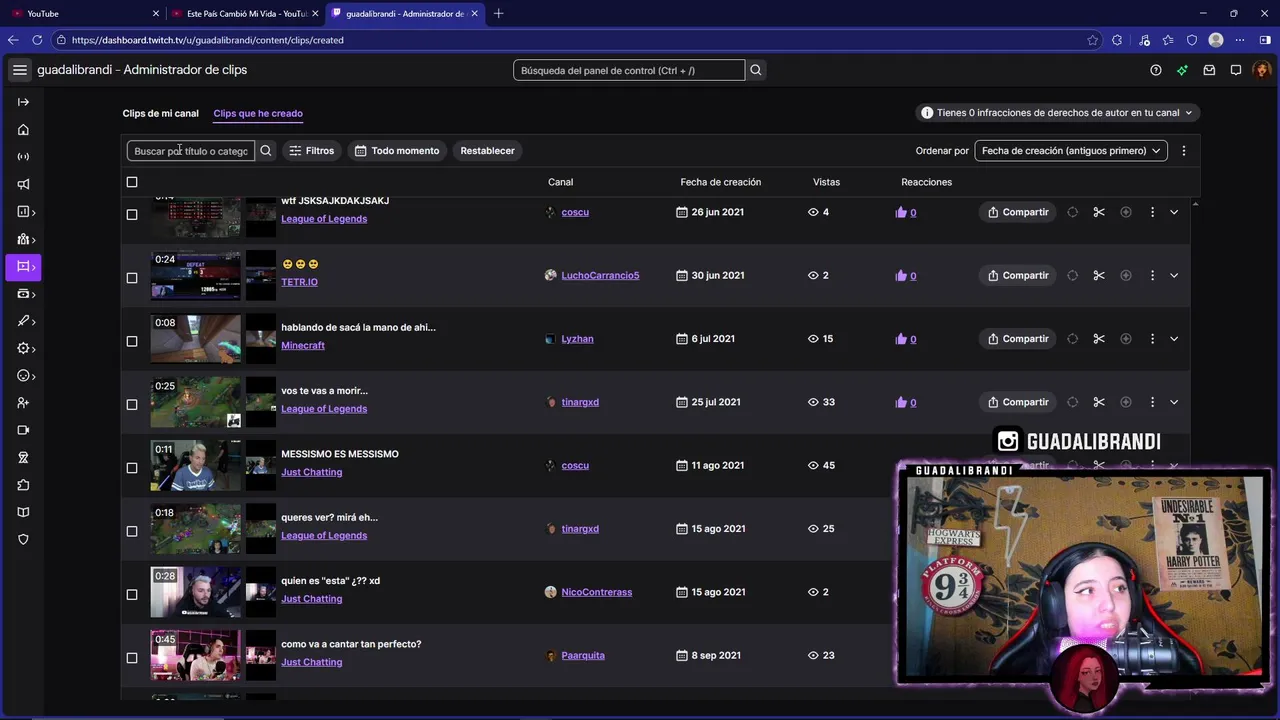Open the megaphone alerts sidebar icon
1280x720 pixels.
tap(23, 184)
